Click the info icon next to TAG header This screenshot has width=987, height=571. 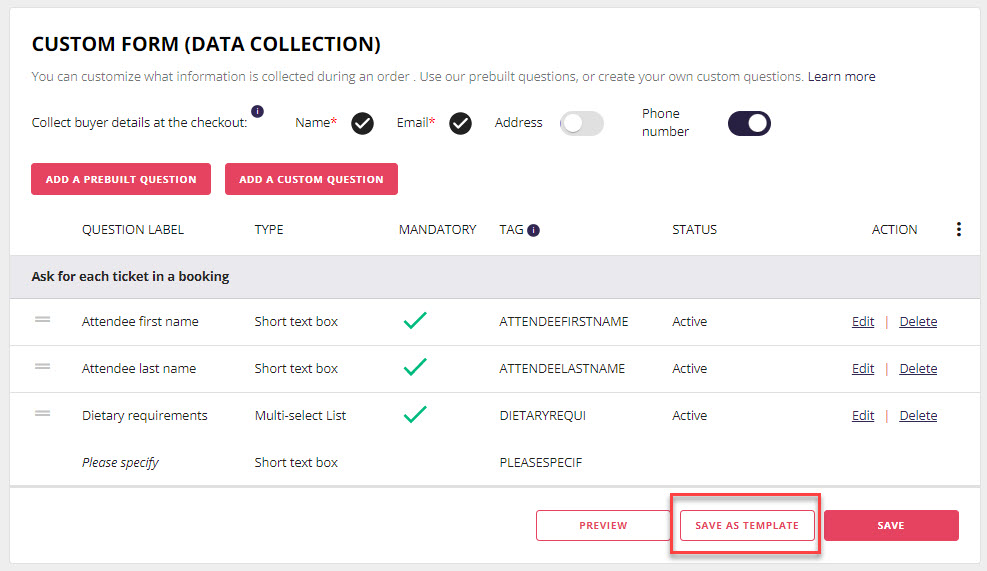tap(533, 230)
